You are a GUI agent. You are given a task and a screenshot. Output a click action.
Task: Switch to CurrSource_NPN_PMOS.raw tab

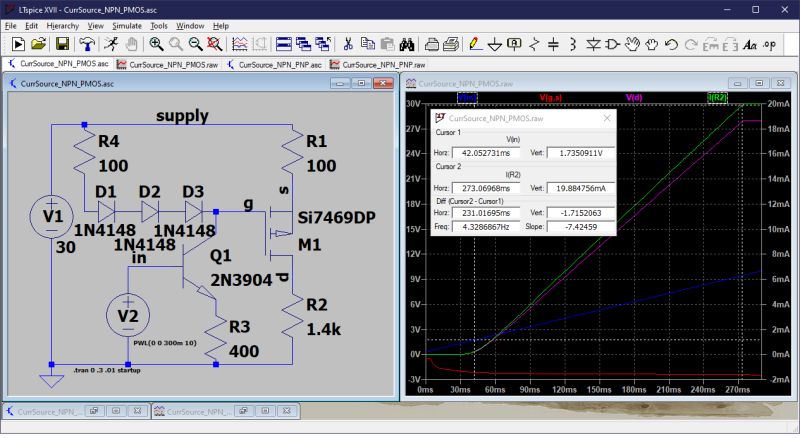(168, 65)
